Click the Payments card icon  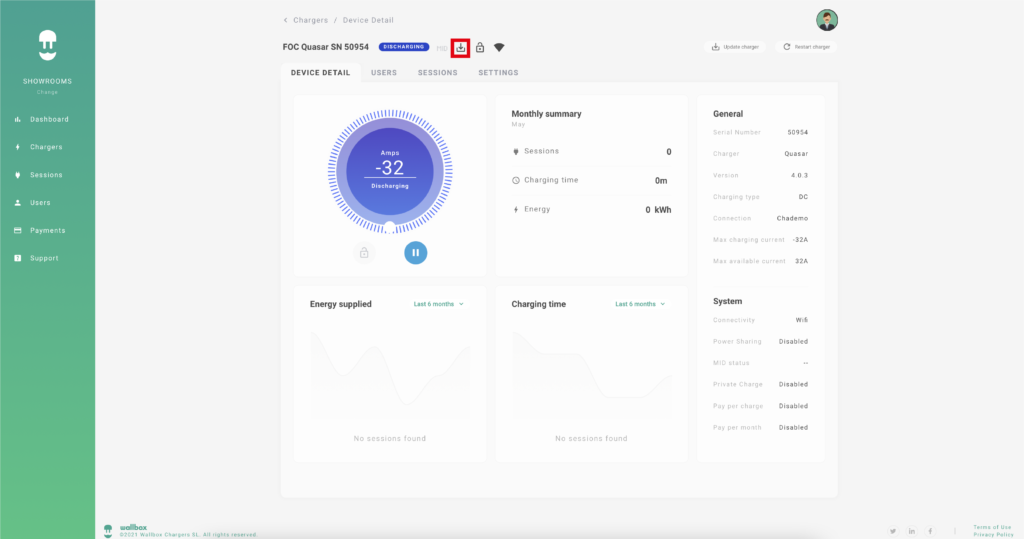18,231
